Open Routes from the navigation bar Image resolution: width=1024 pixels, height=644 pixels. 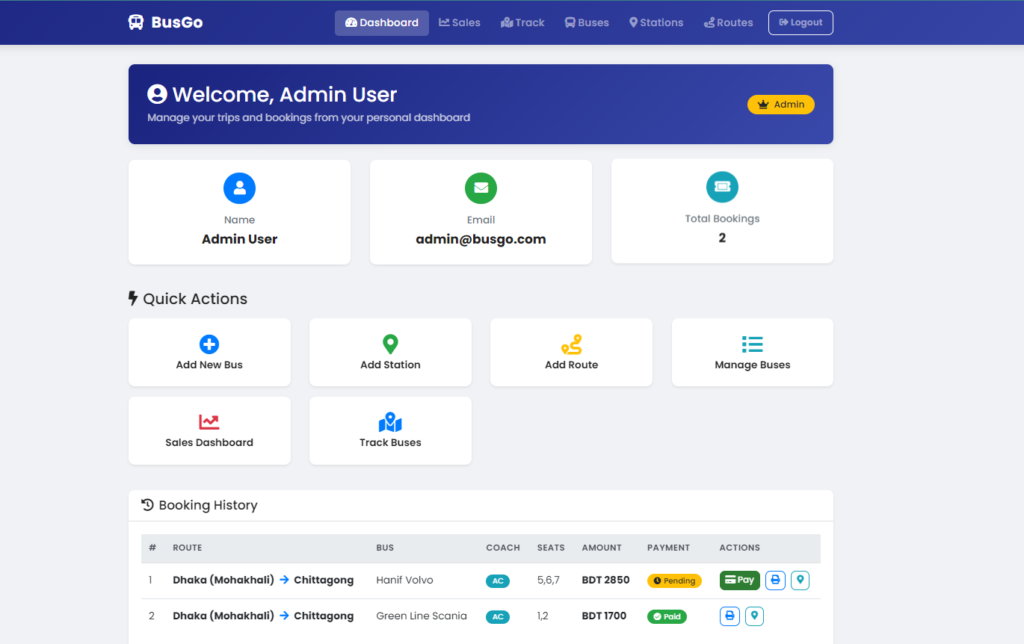click(728, 22)
